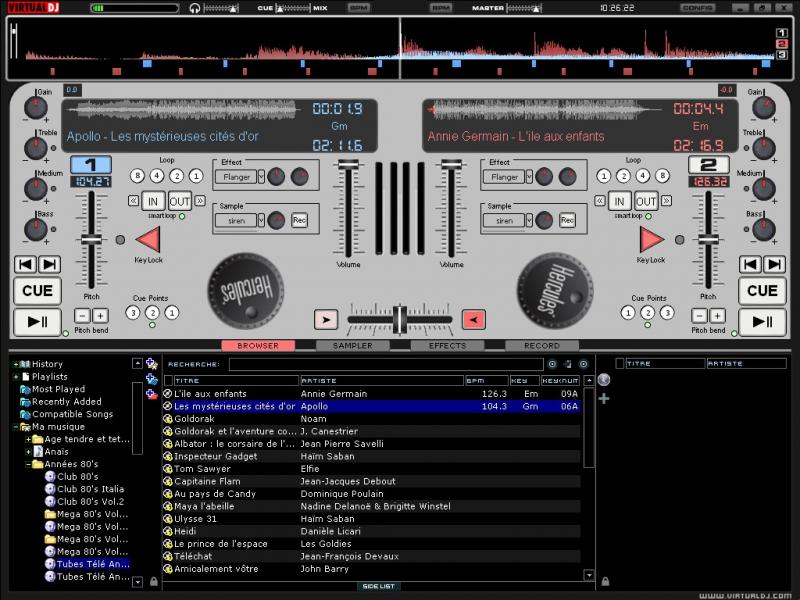
Task: Hit the CUE button on deck 1
Action: (37, 291)
